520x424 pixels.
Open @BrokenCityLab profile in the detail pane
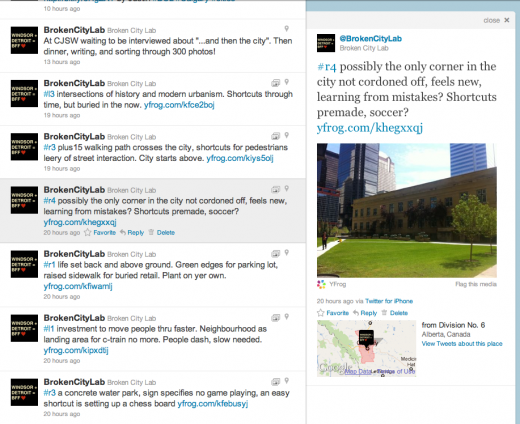tap(370, 39)
